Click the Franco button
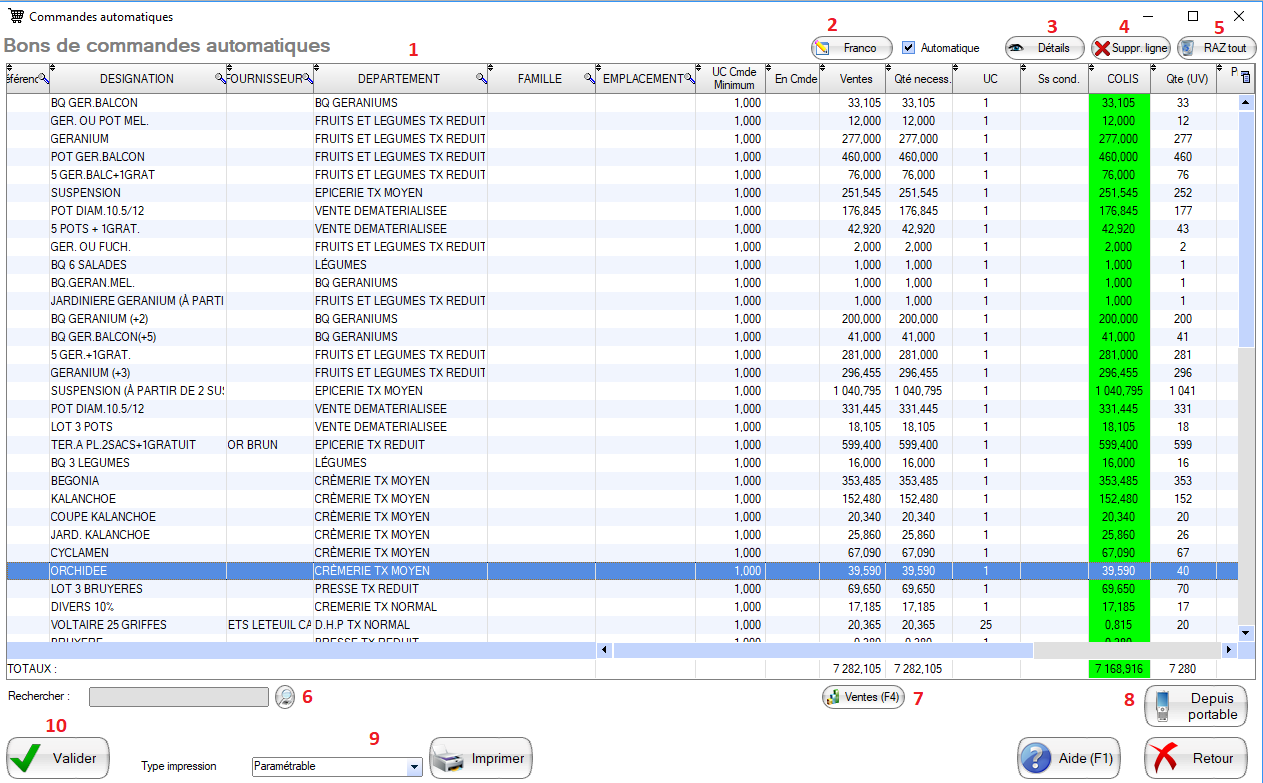The height and width of the screenshot is (783, 1263). [x=851, y=47]
